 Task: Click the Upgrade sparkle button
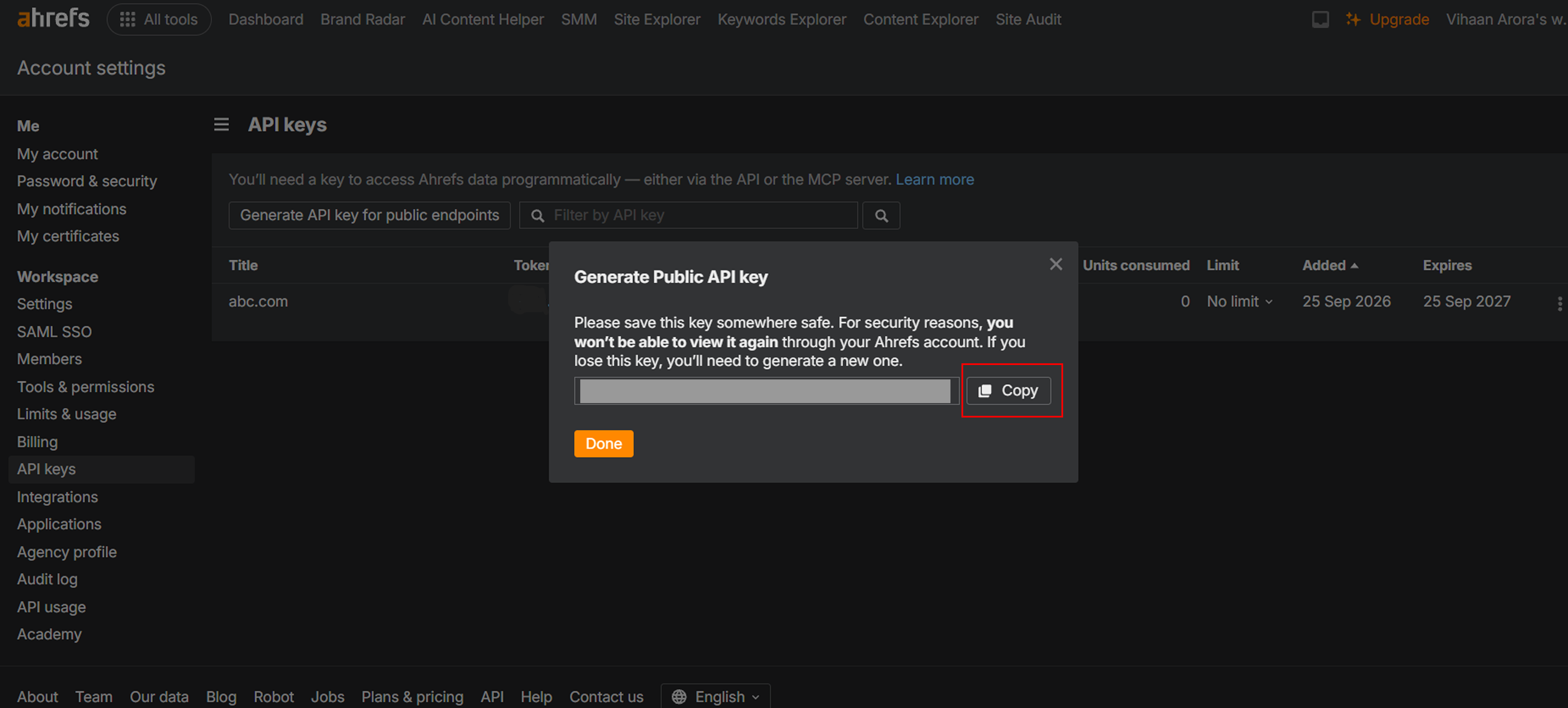pos(1387,19)
